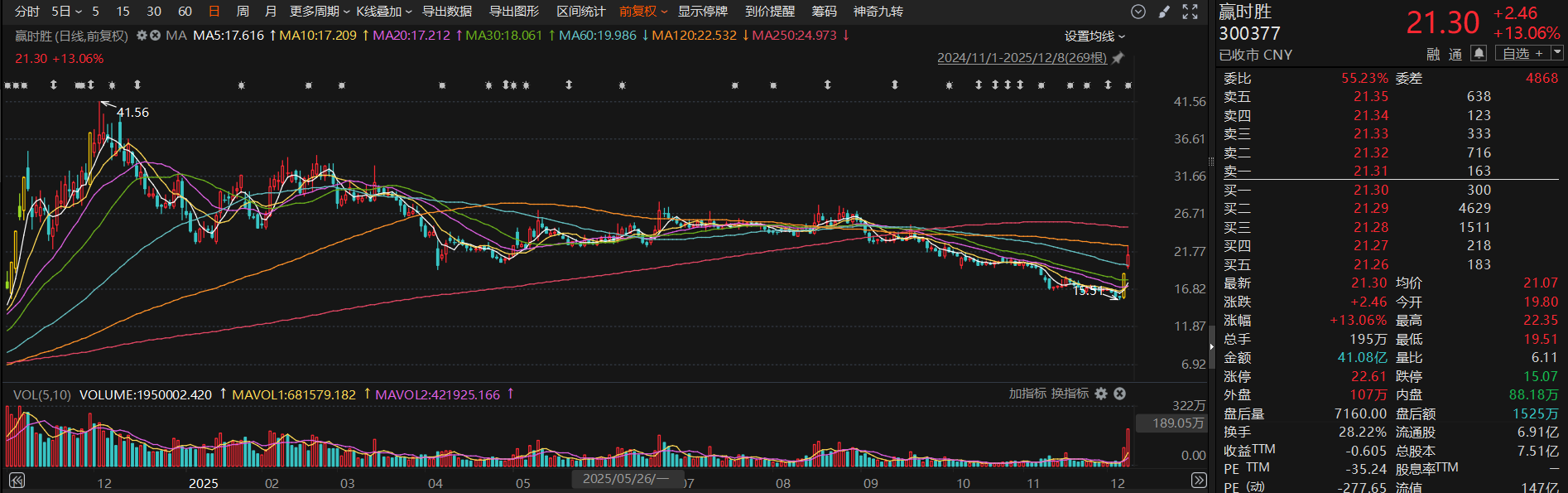Click the MAVOL2:421925.166 label

pyautogui.click(x=438, y=394)
